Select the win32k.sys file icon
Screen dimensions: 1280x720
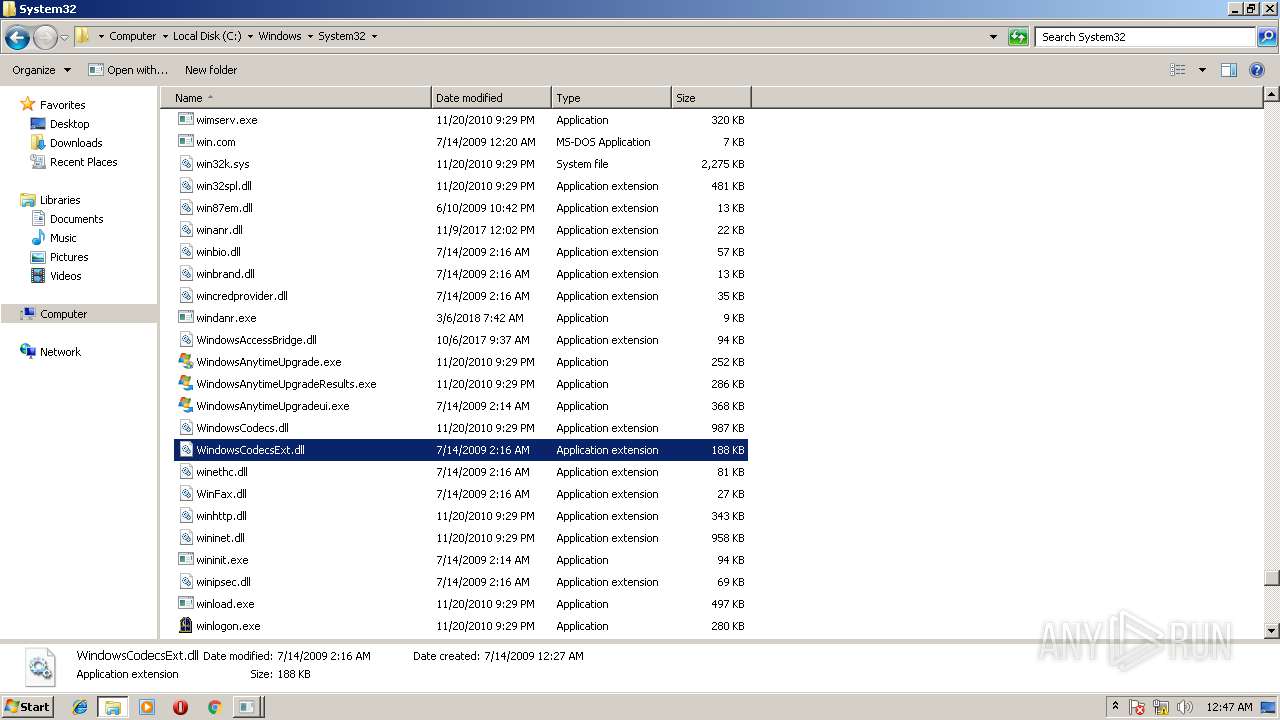click(x=185, y=164)
